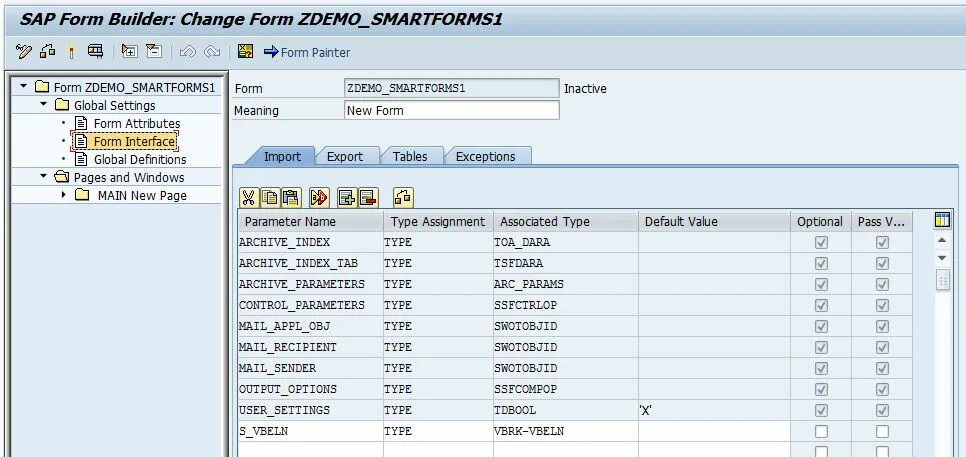Toggle Display/Change mode pencil icon
This screenshot has width=966, height=457.
[x=24, y=52]
